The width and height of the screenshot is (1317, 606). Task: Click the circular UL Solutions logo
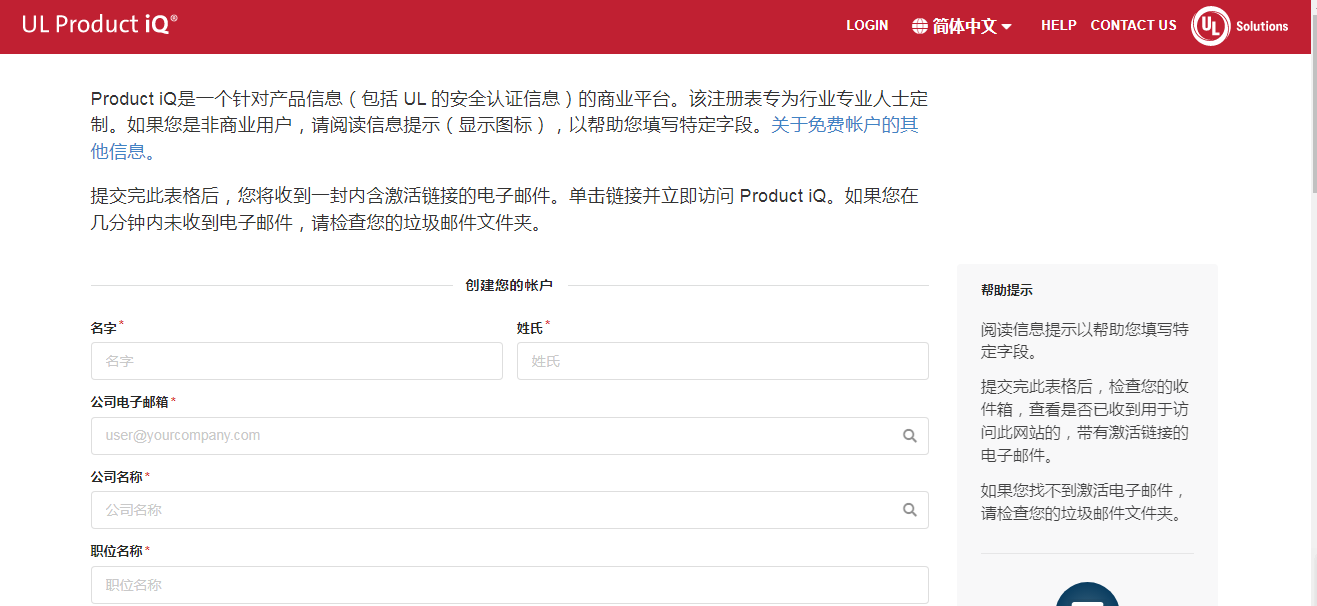pyautogui.click(x=1210, y=26)
